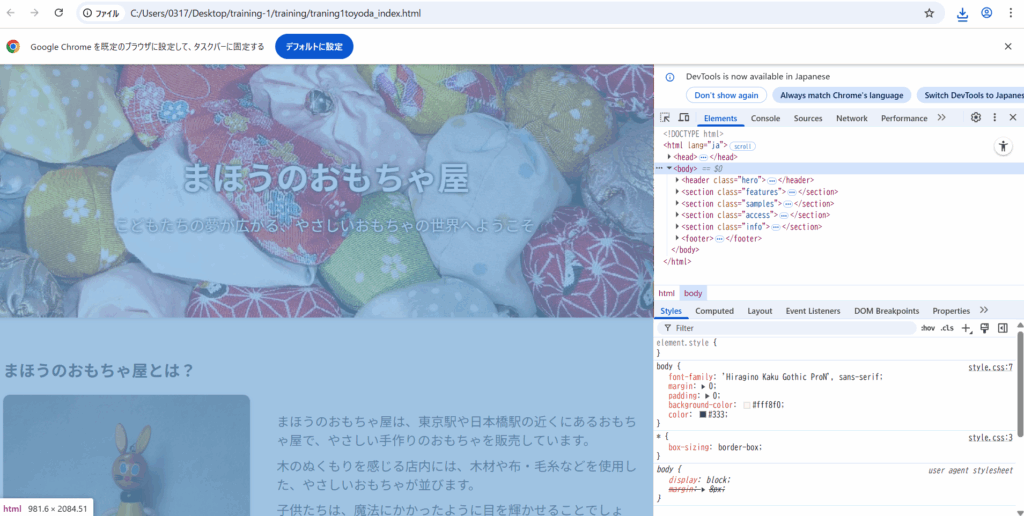Bookmark this page with the star icon
This screenshot has height=516, width=1024.
click(x=929, y=13)
